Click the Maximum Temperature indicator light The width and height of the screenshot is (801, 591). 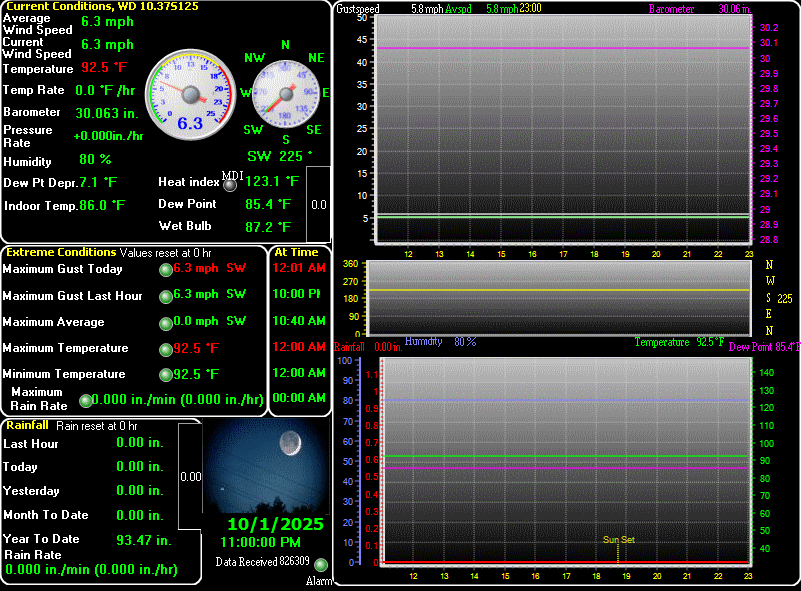[x=165, y=349]
